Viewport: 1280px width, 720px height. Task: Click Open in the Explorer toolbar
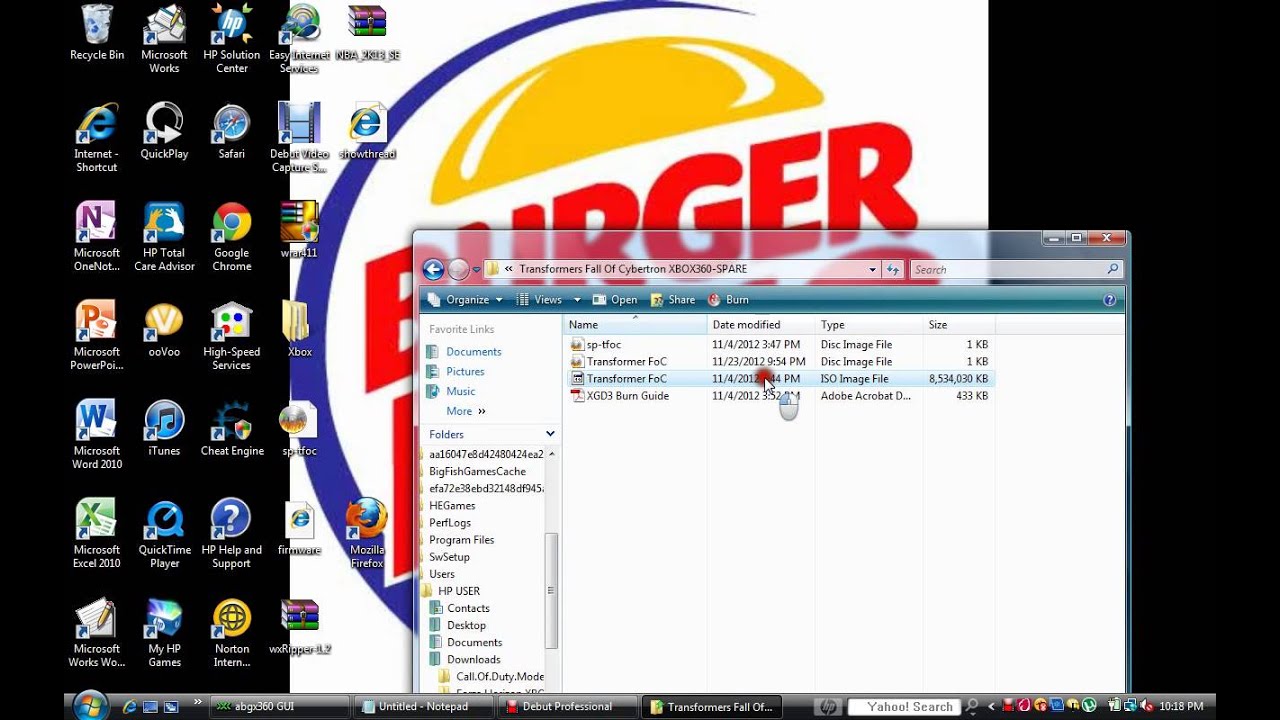615,300
